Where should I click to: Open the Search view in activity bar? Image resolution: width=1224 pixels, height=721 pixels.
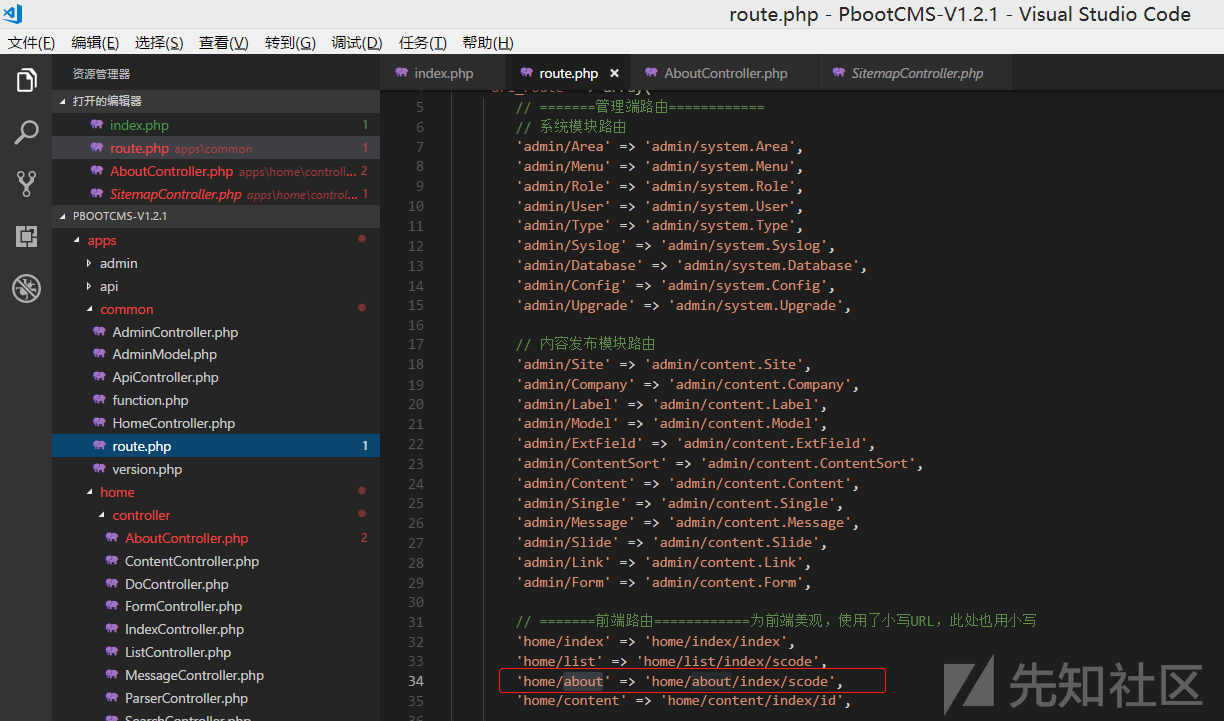[x=26, y=132]
